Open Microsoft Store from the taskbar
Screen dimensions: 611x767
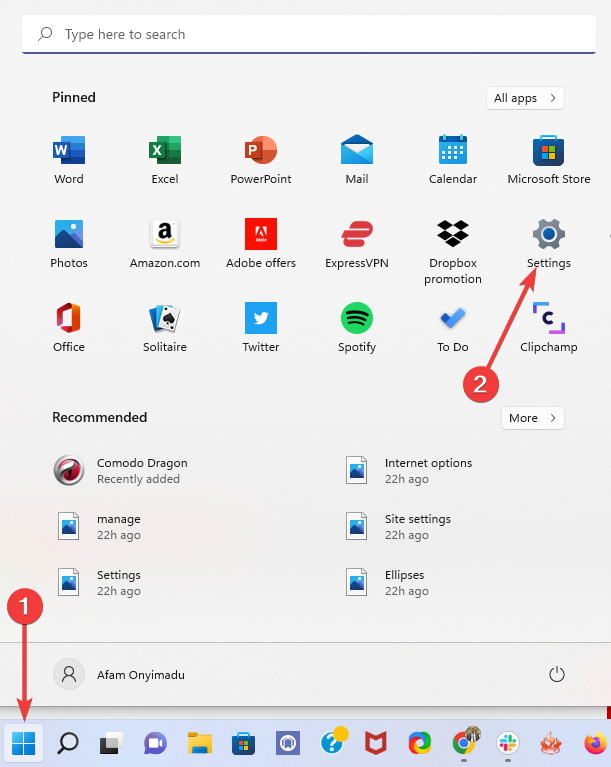244,744
